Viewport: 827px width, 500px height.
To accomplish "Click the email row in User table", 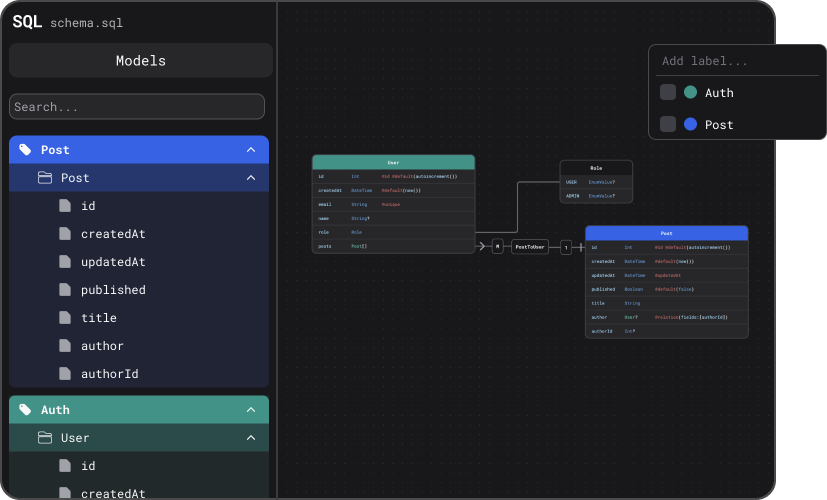I will [x=393, y=204].
